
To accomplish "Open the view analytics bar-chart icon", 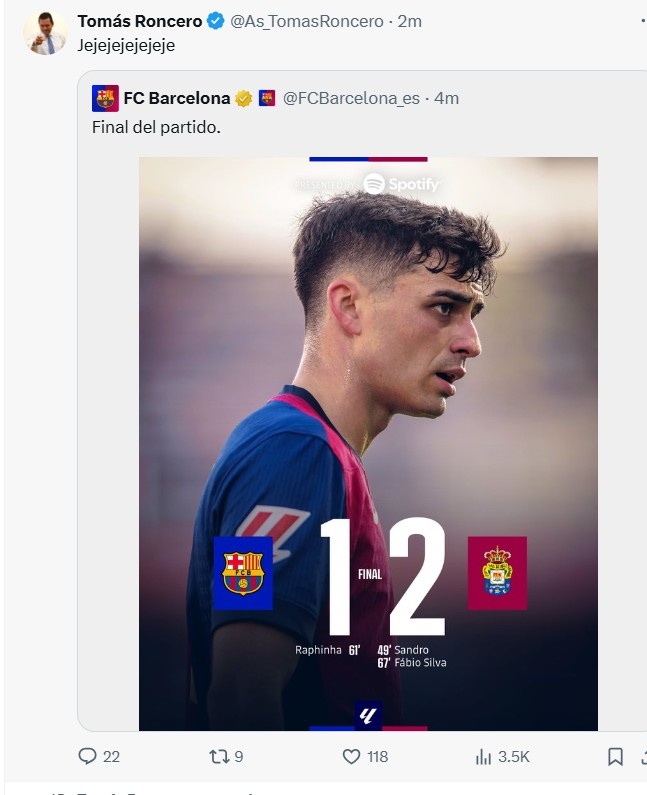I will click(484, 757).
